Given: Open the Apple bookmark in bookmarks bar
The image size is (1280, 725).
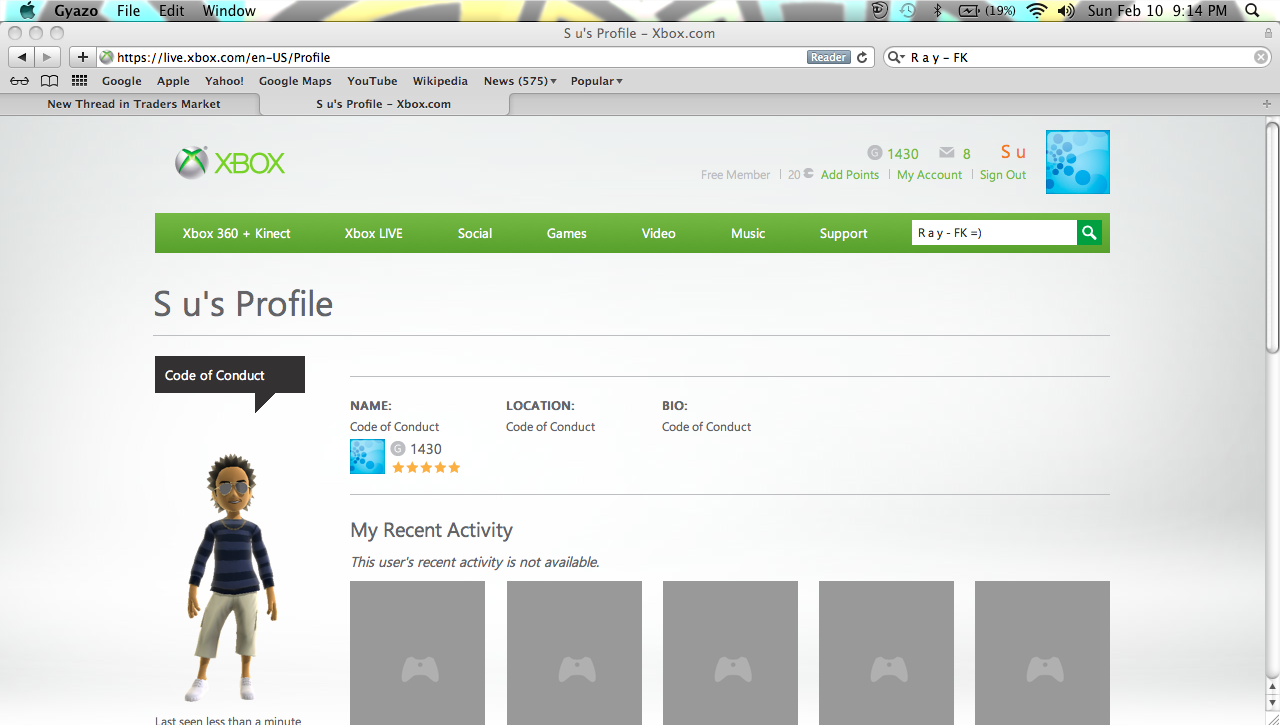Looking at the screenshot, I should coord(173,81).
